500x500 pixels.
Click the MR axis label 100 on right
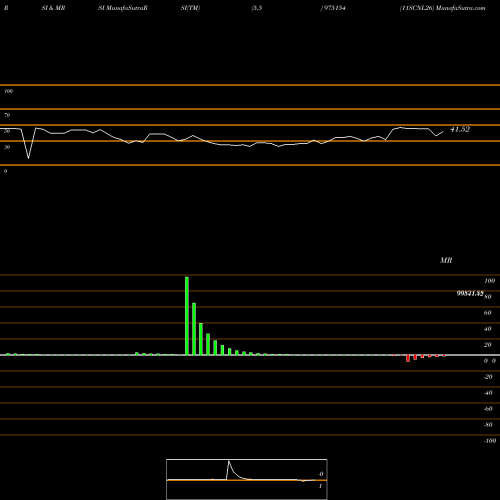point(489,281)
